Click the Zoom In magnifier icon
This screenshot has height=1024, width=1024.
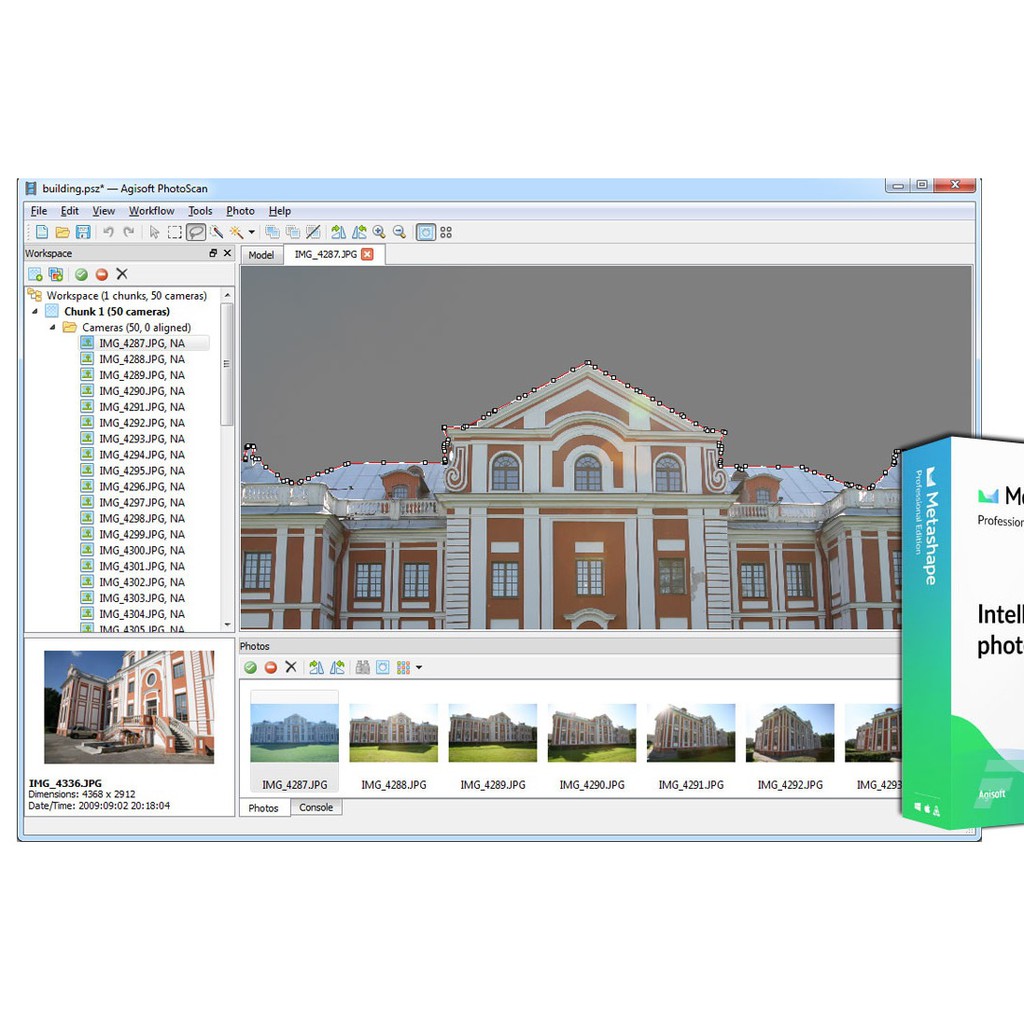click(x=379, y=232)
